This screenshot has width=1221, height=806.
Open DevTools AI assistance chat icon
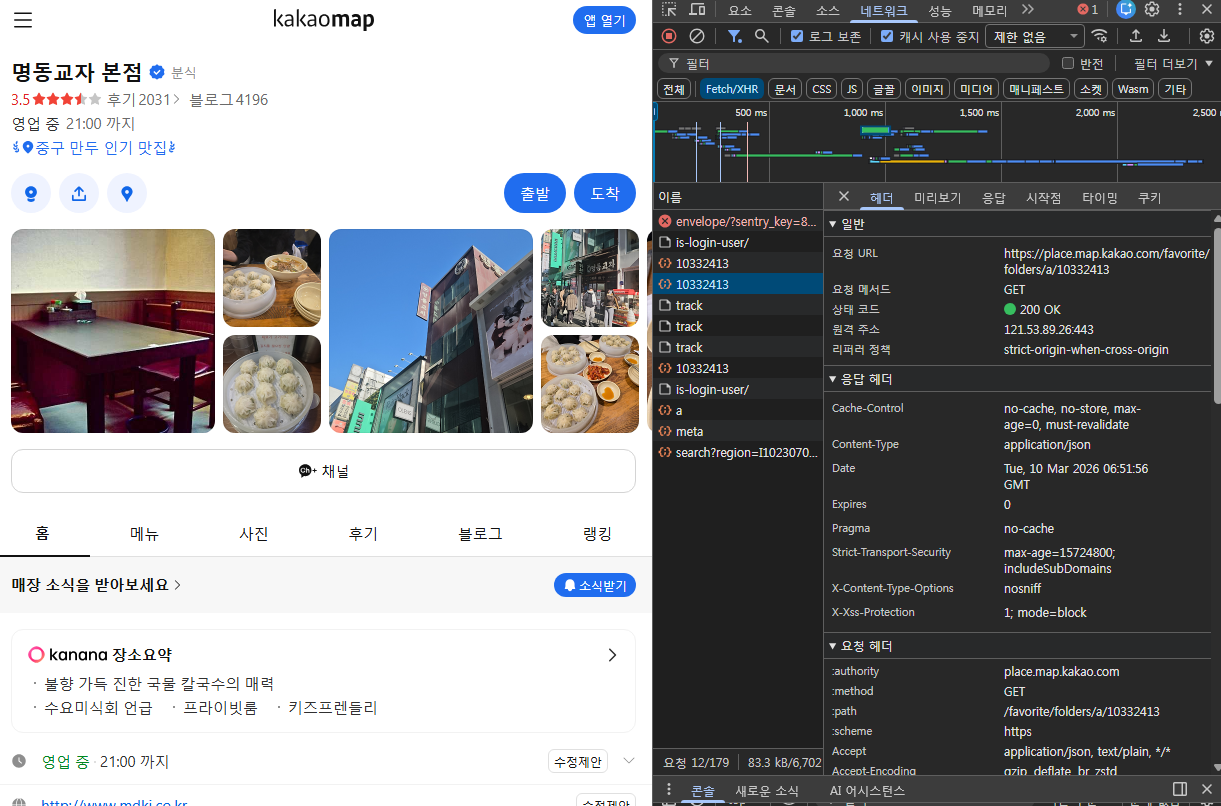[x=1126, y=10]
